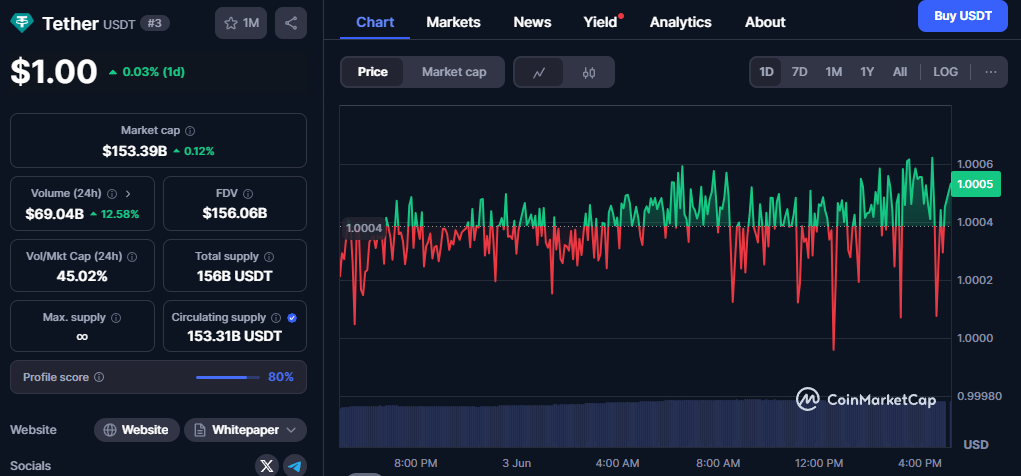This screenshot has height=476, width=1021.
Task: Open the share icon button
Action: 291,23
